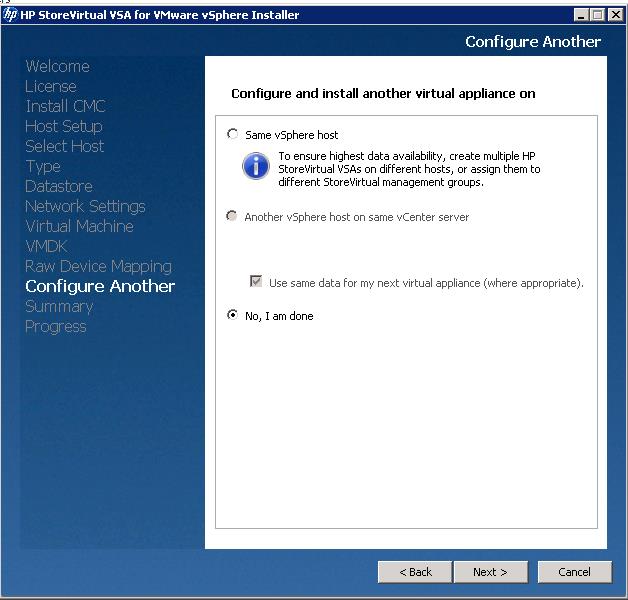Close the installer window
The height and width of the screenshot is (600, 628).
[615, 15]
